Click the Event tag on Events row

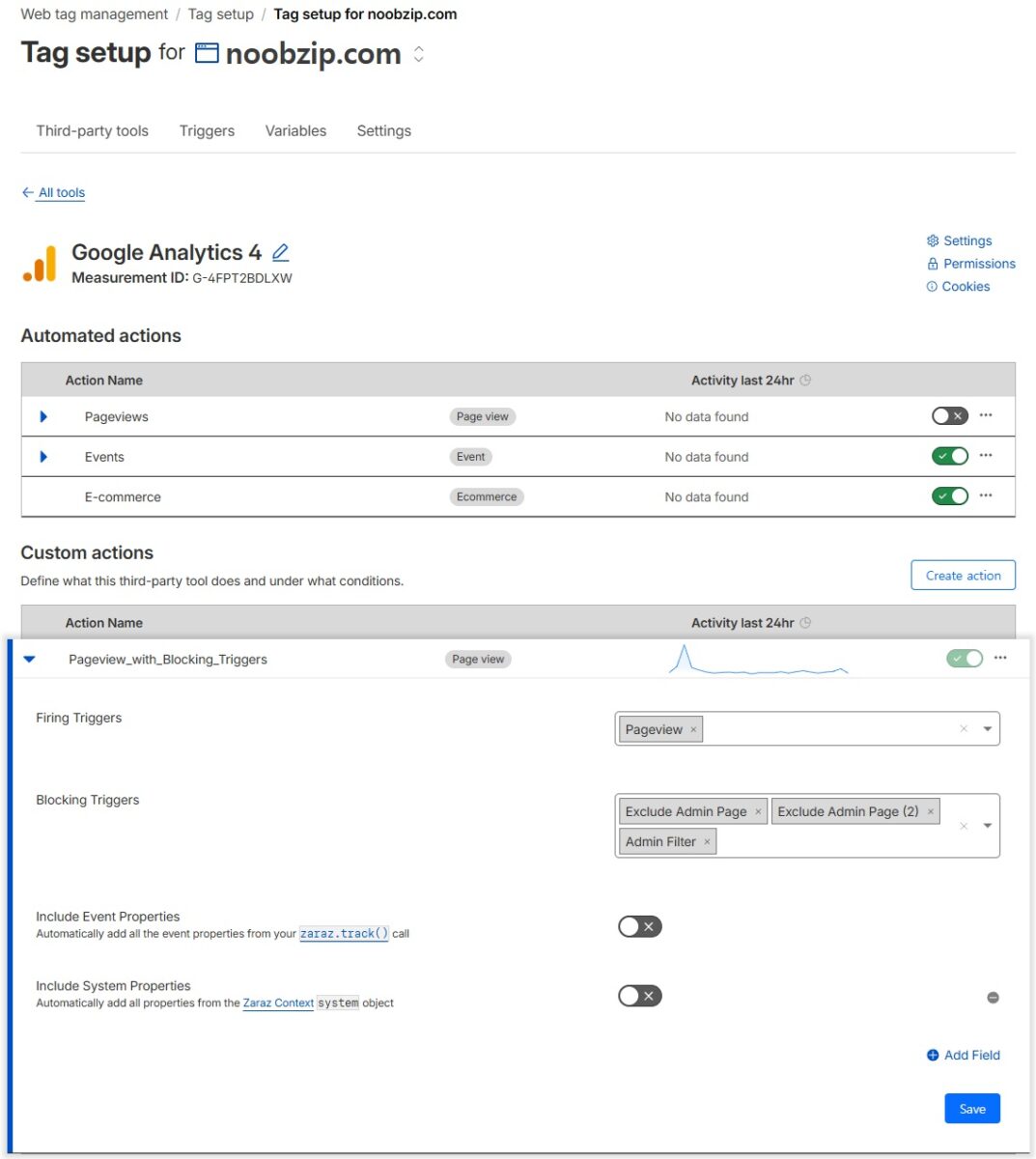pos(471,457)
